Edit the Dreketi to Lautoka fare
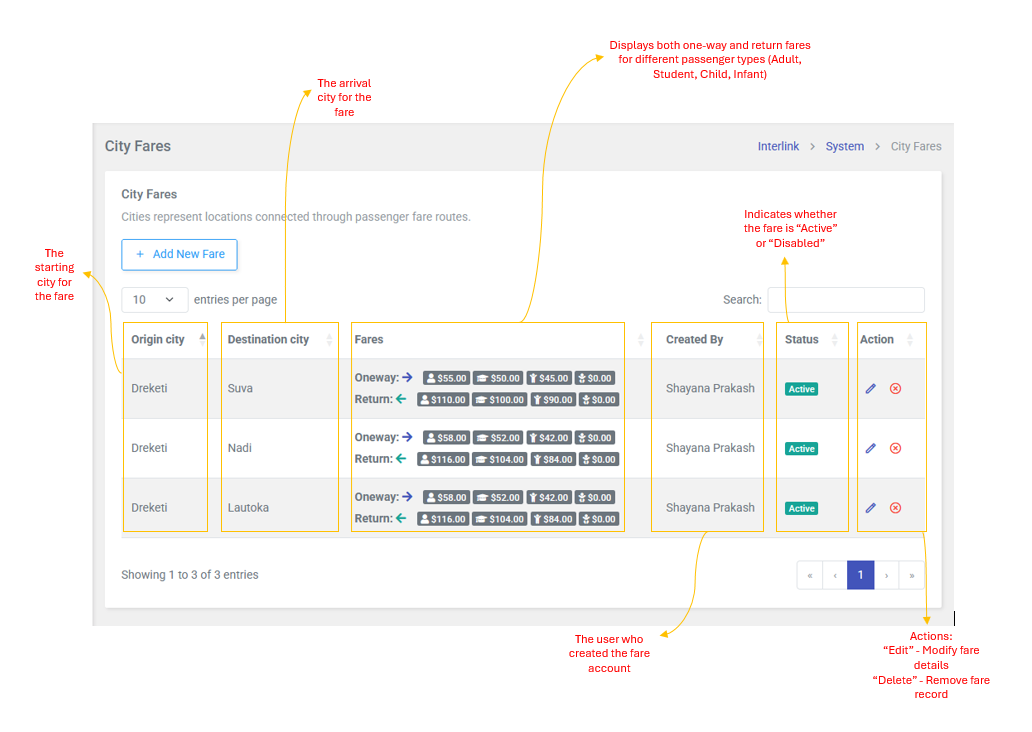1032x732 pixels. click(x=870, y=508)
